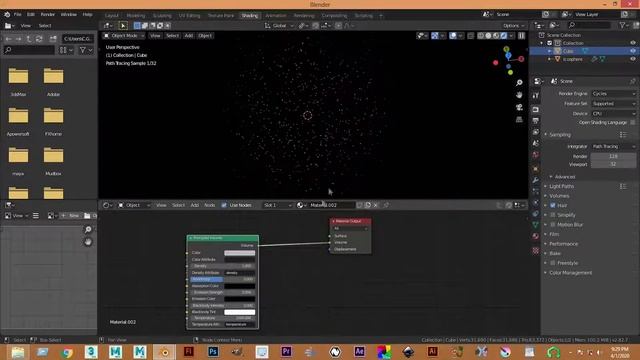Open the viewport Add menu button

189,36
